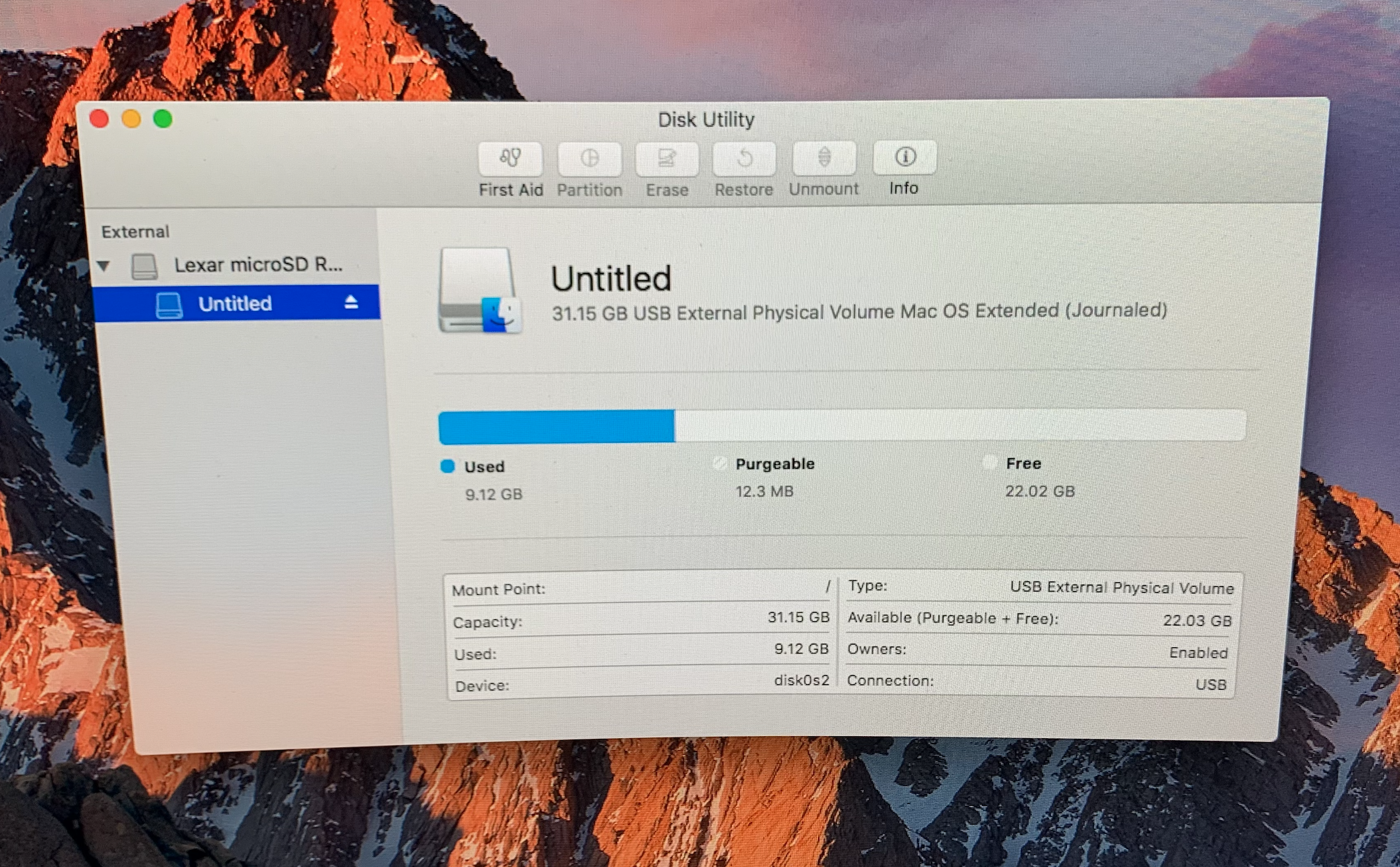Click the large Untitled drive icon
Image resolution: width=1400 pixels, height=867 pixels.
[x=479, y=290]
